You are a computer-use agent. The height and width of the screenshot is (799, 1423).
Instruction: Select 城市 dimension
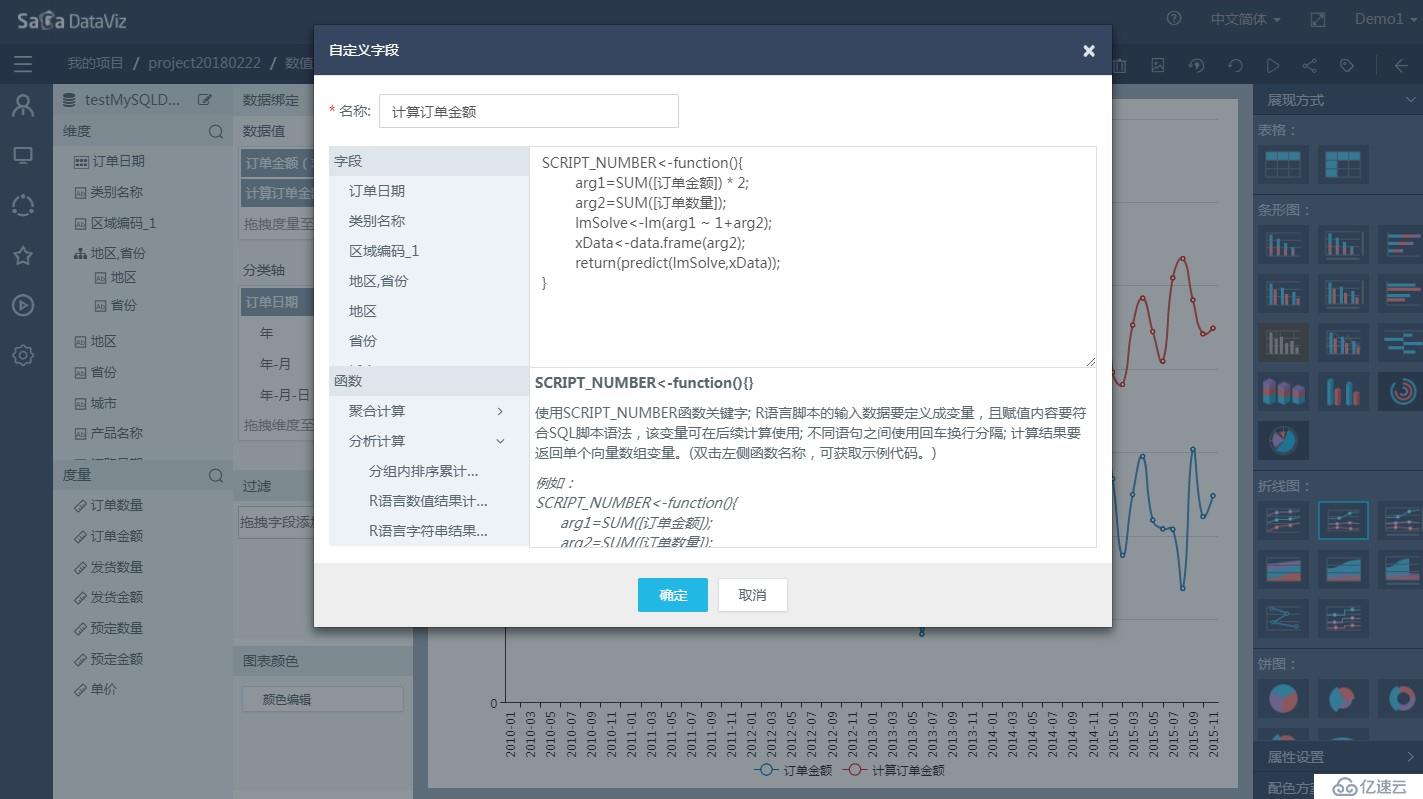tap(104, 403)
